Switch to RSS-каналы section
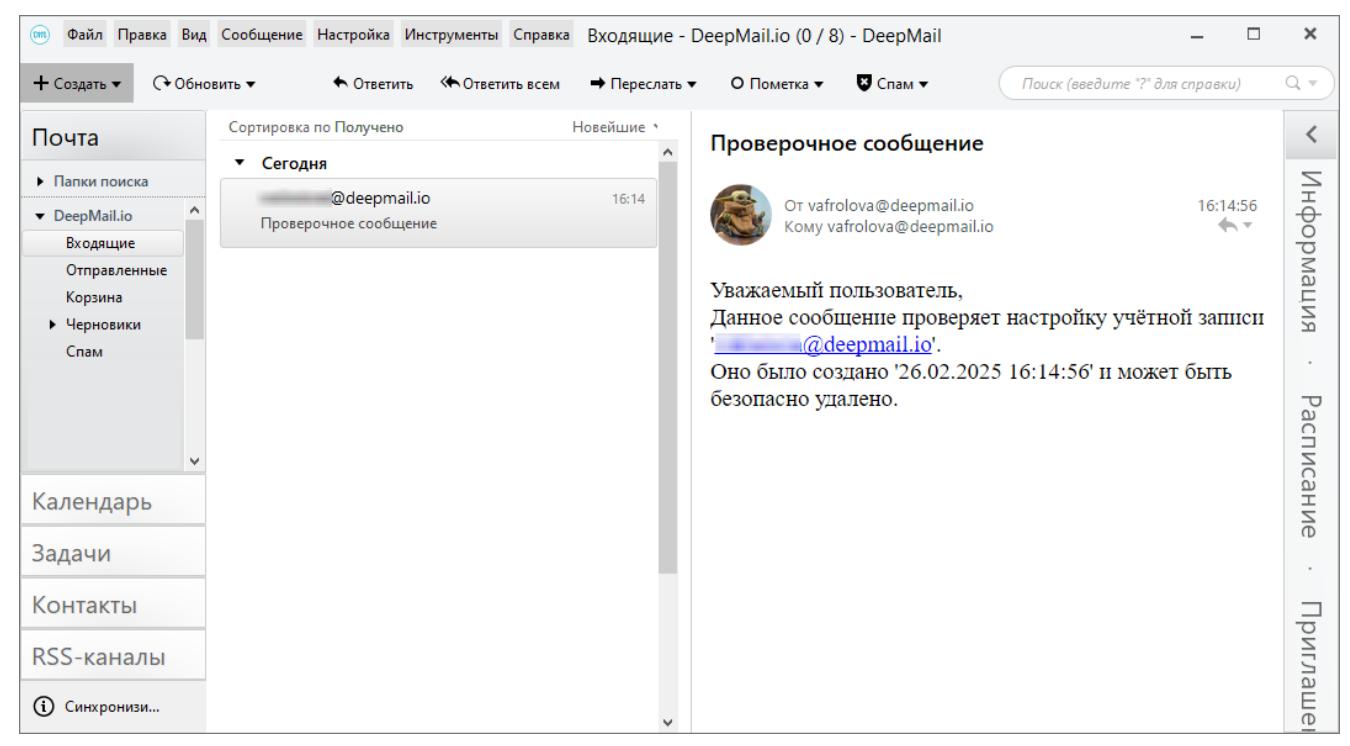1350x746 pixels. pyautogui.click(x=113, y=657)
